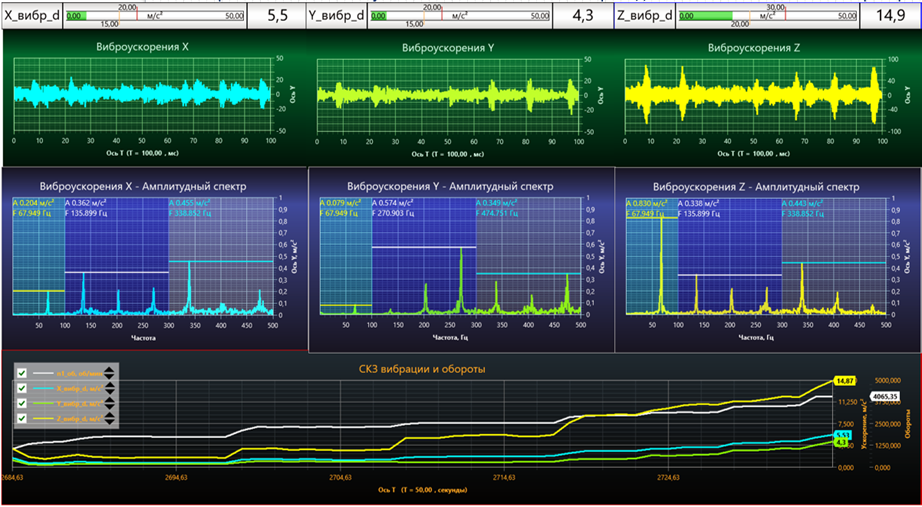
Task: Click the 'Виброускорения Y - Амплитудный спектр' title
Action: pos(449,186)
